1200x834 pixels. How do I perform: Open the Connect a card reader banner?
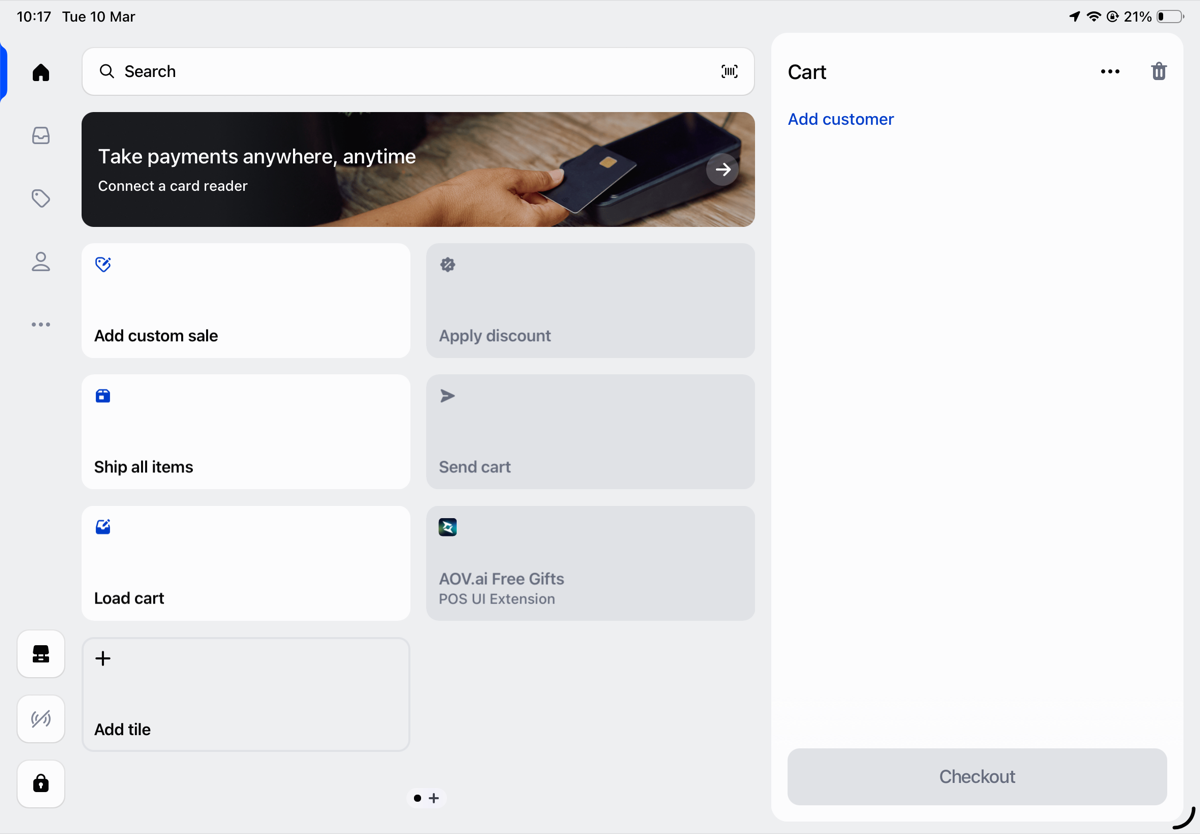tap(418, 169)
